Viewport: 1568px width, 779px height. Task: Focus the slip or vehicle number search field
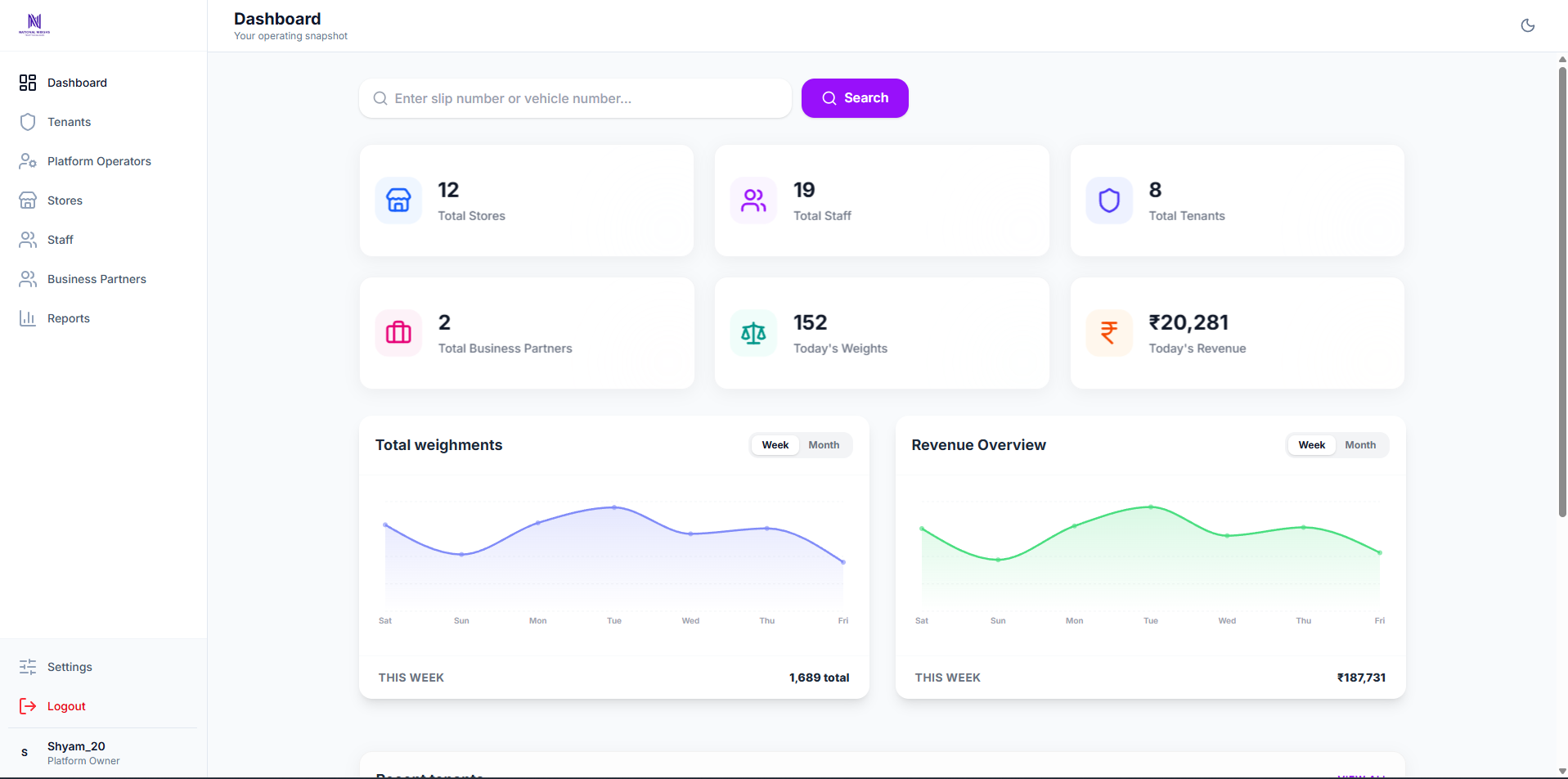575,98
